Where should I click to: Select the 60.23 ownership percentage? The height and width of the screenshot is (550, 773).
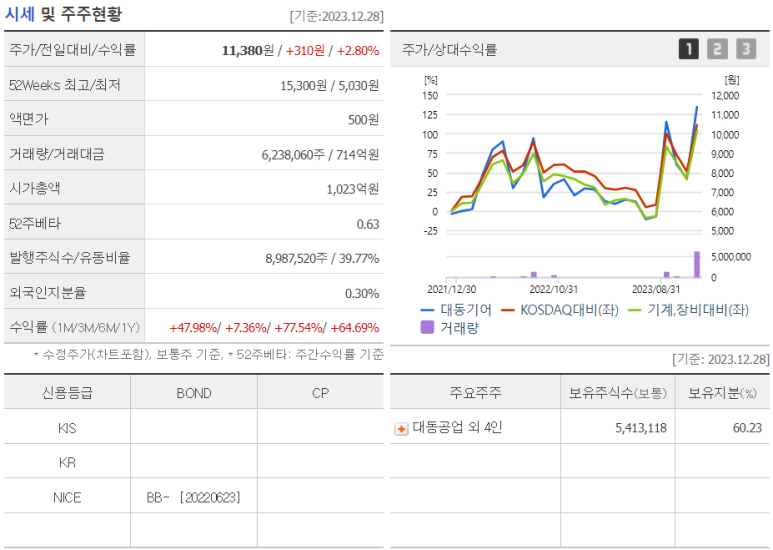coord(747,428)
